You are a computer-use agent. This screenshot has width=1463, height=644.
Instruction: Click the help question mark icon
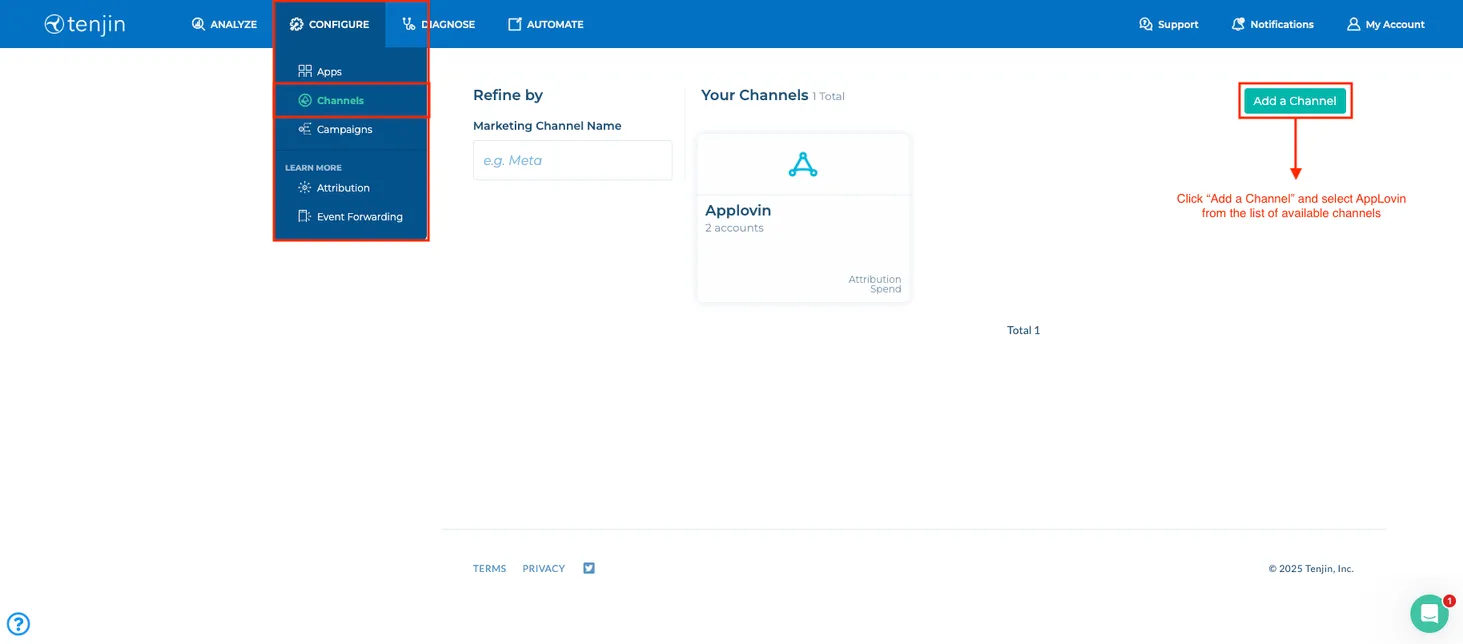pyautogui.click(x=18, y=624)
